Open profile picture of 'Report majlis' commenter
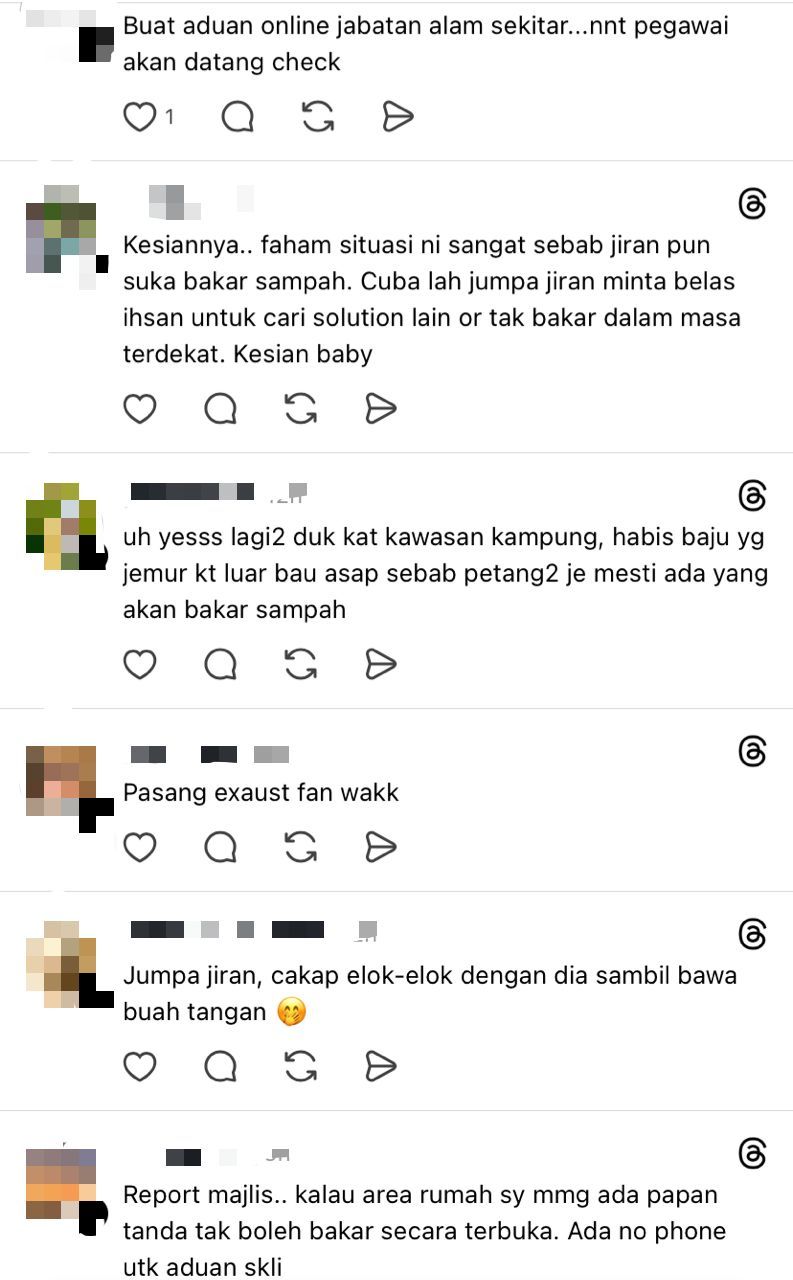The width and height of the screenshot is (793, 1280). pos(62,1184)
